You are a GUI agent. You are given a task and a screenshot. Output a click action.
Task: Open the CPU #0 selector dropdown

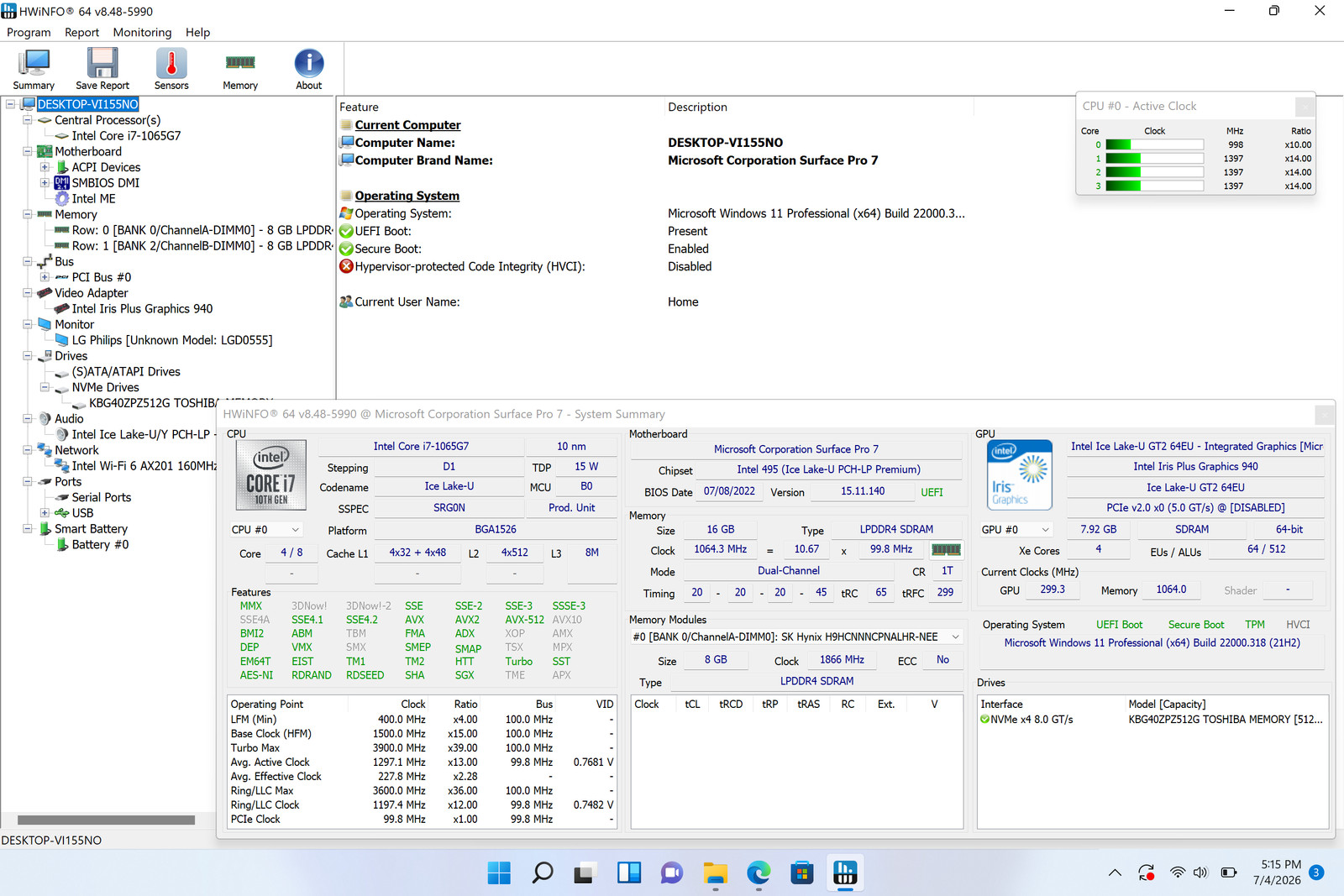pyautogui.click(x=265, y=530)
